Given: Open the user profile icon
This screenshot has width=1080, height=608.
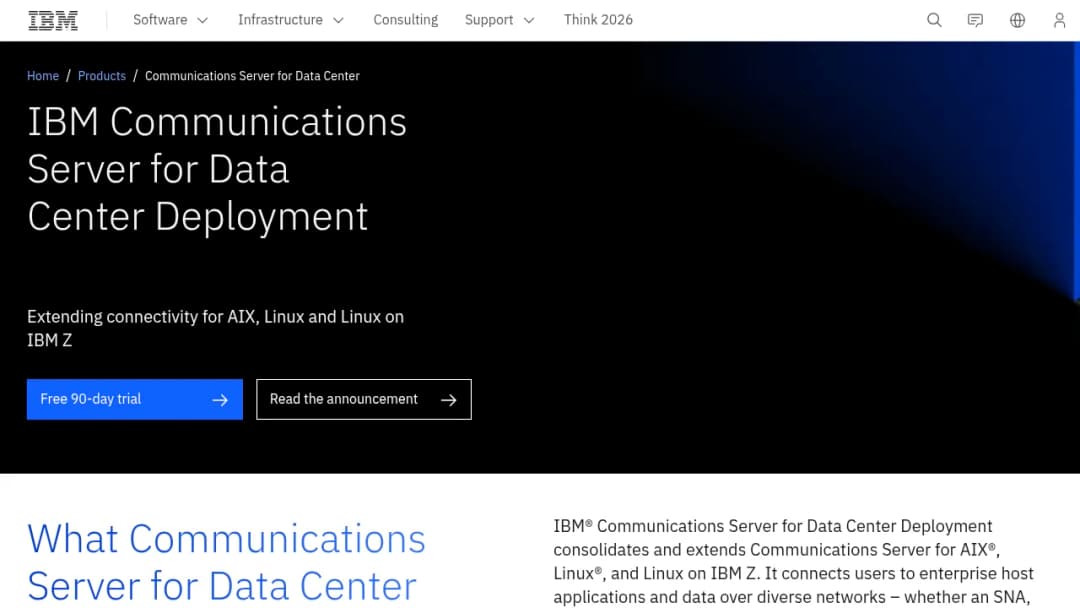Looking at the screenshot, I should point(1059,20).
